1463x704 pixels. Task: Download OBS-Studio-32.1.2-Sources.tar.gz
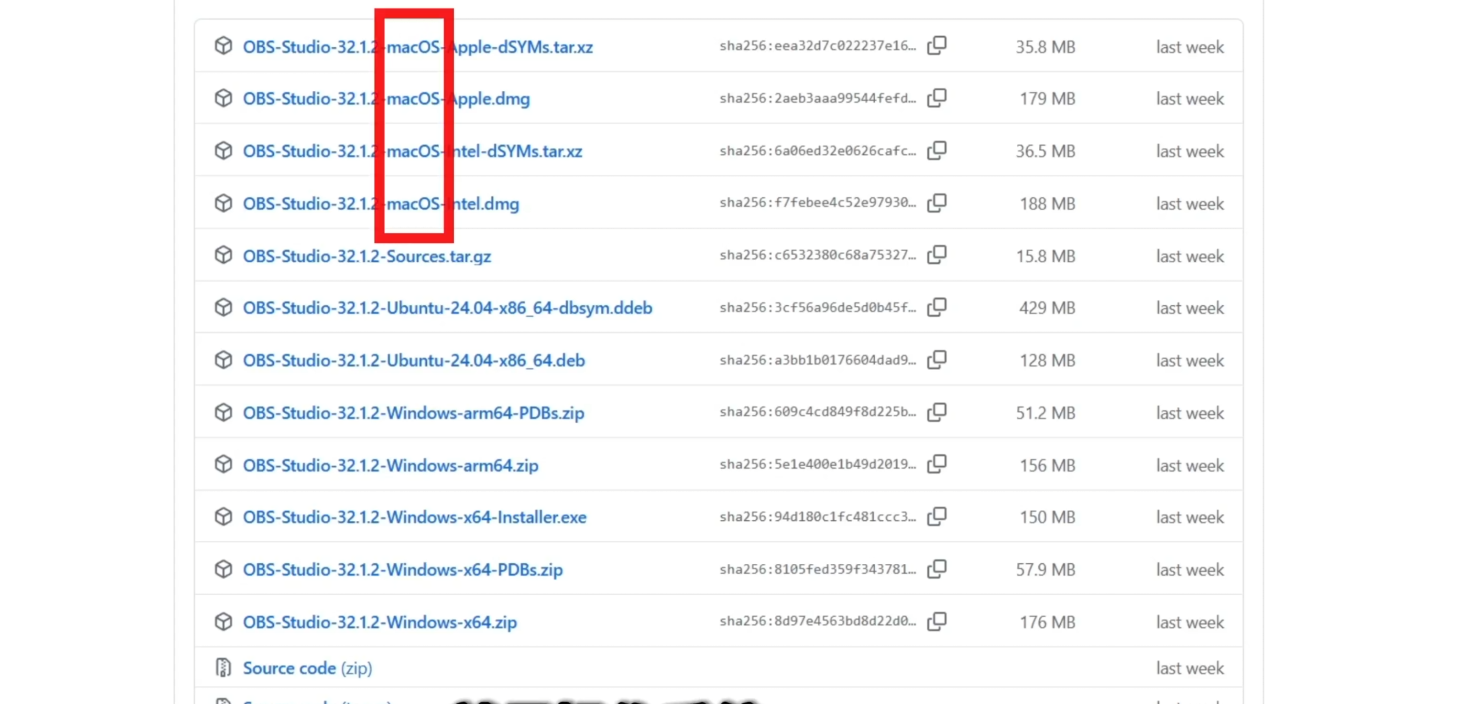[367, 256]
